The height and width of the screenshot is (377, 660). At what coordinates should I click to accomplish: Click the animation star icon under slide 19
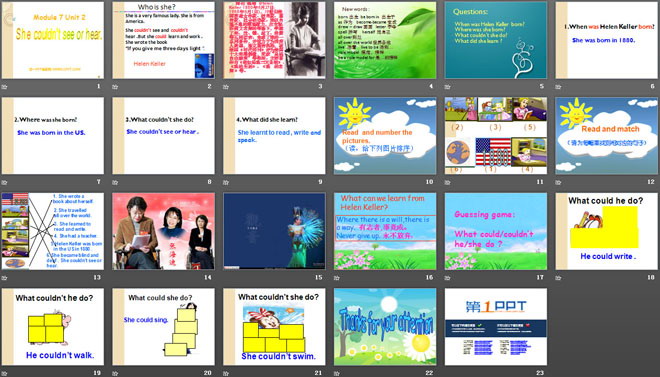[5, 373]
